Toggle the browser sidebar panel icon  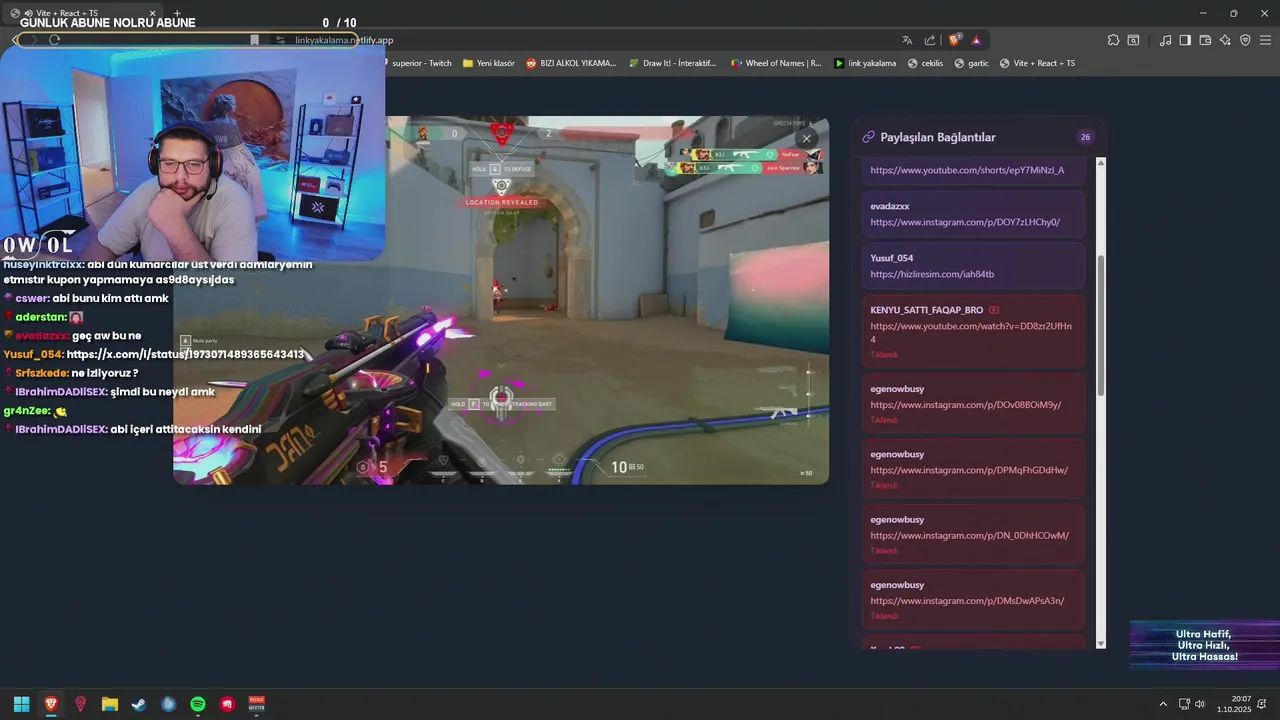pos(1185,40)
